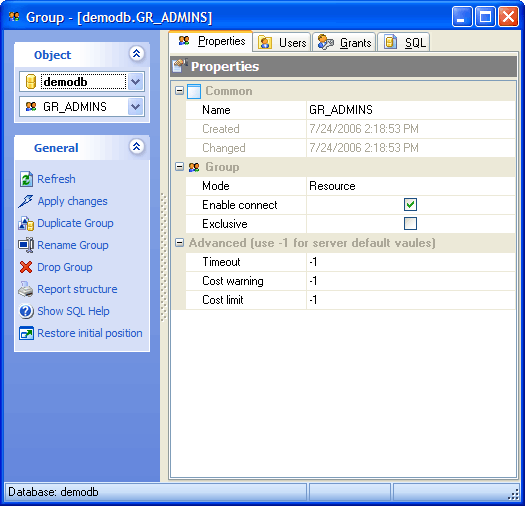The image size is (525, 506).
Task: Collapse the Object panel chevron
Action: 137,54
